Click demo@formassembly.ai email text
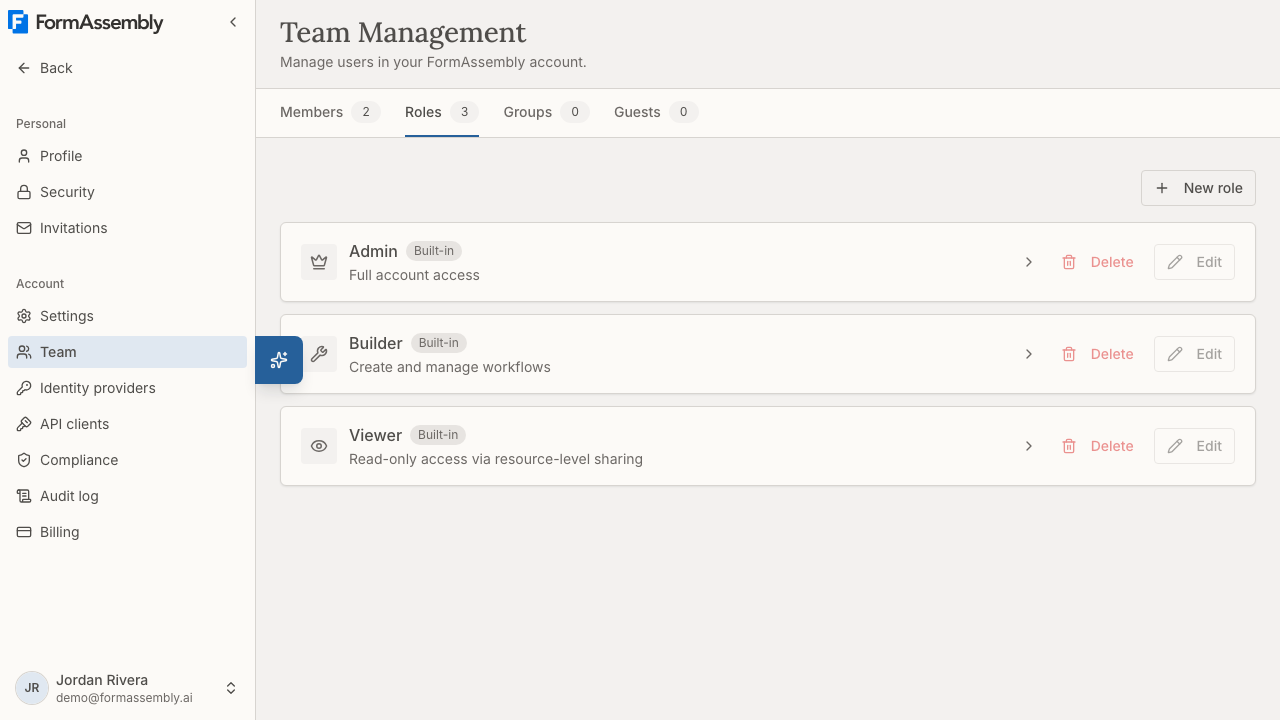Image resolution: width=1280 pixels, height=720 pixels. click(124, 698)
